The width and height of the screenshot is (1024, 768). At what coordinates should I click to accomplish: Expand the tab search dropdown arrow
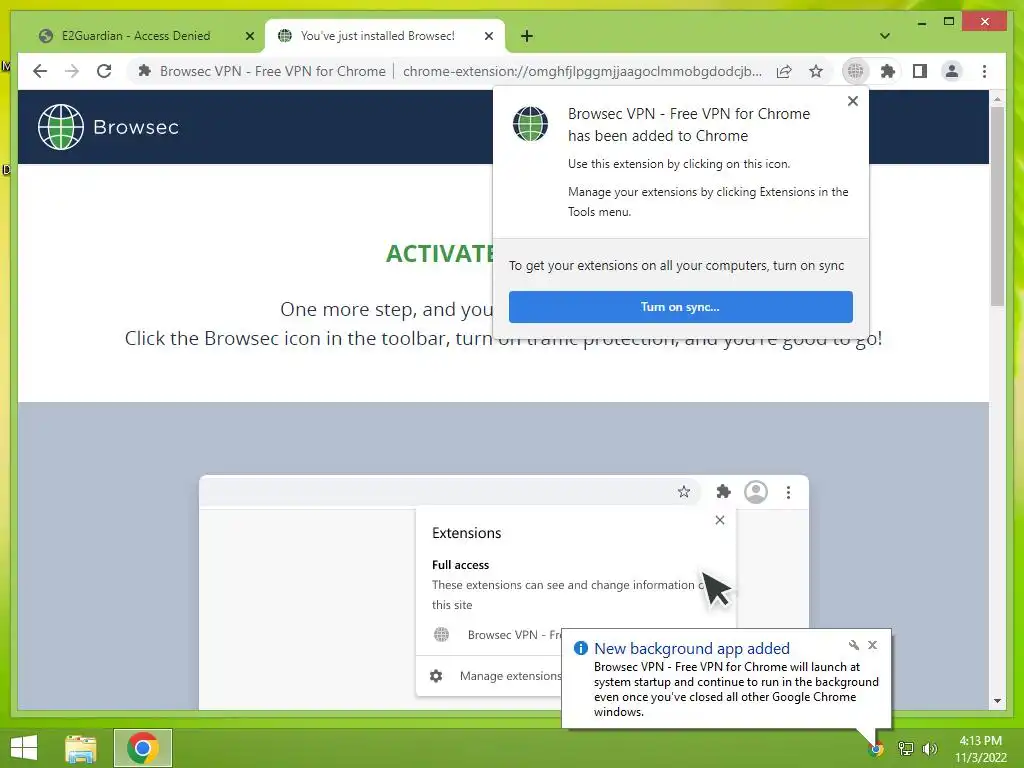(885, 36)
